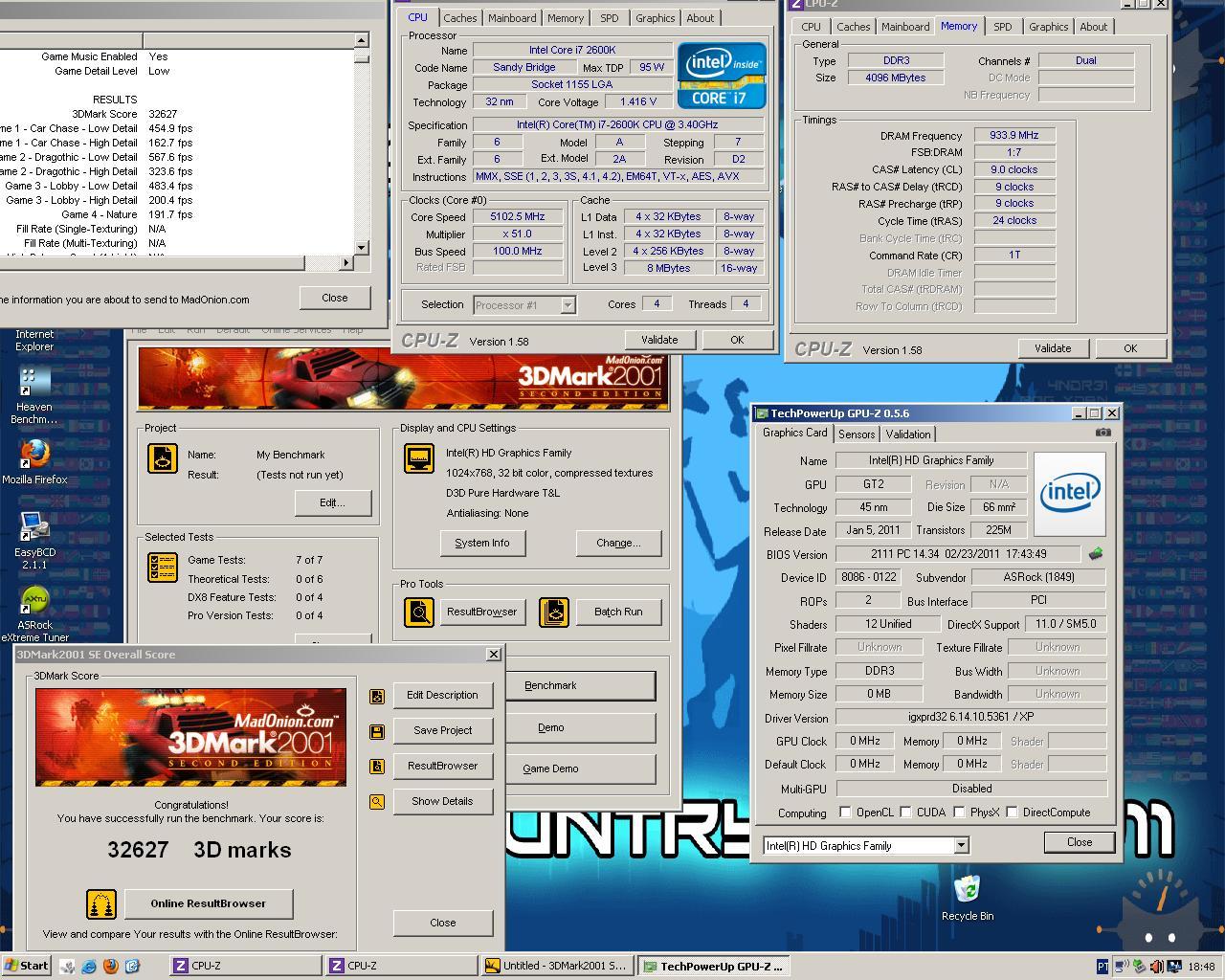Click the Show Details magnifier icon
This screenshot has height=980, width=1225.
click(x=377, y=802)
